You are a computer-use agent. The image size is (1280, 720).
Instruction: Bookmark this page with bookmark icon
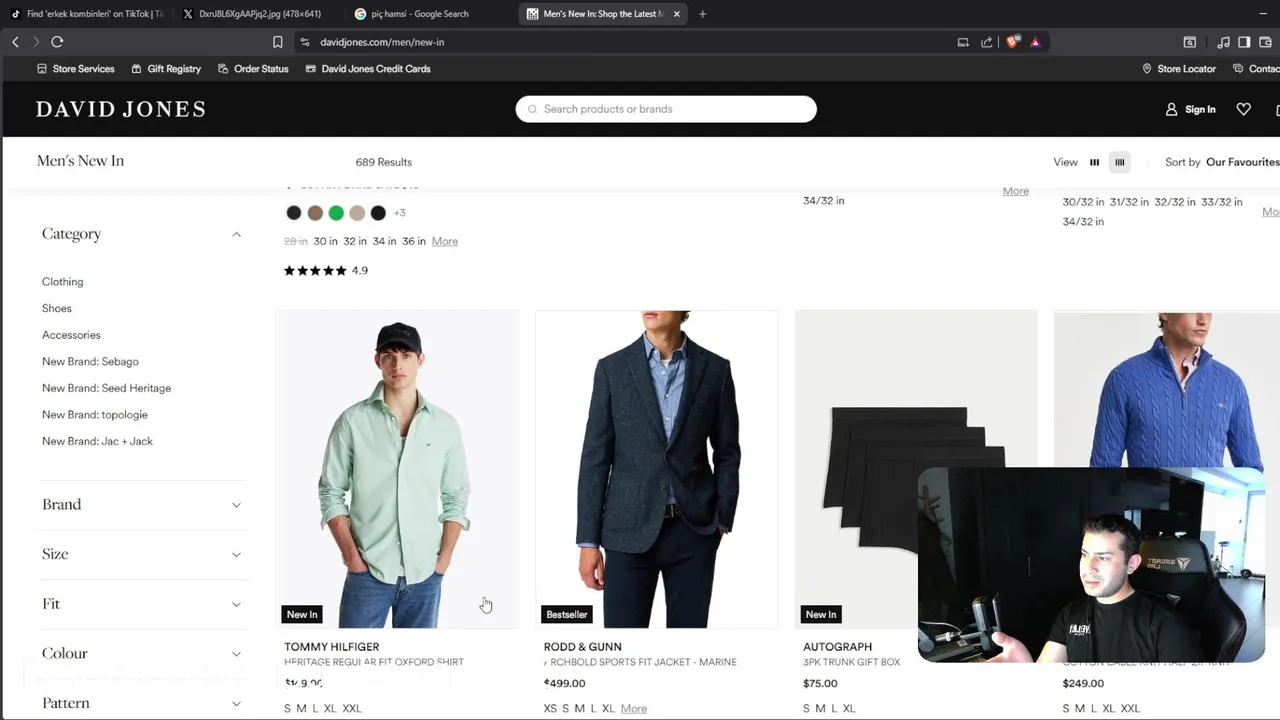pyautogui.click(x=278, y=42)
